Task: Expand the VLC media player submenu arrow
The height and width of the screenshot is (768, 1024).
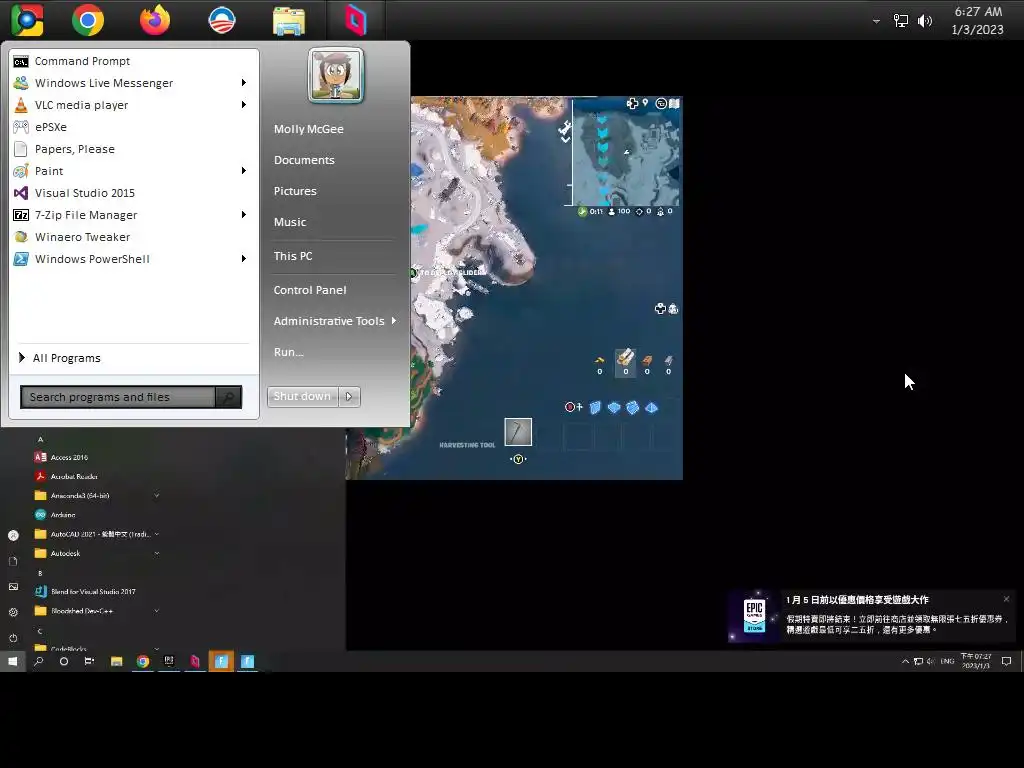Action: click(x=244, y=104)
